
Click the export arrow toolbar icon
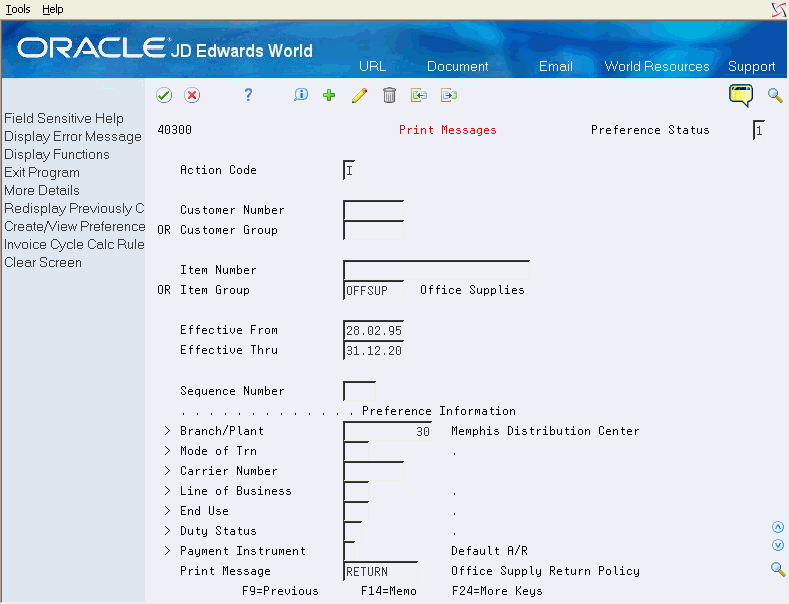[x=449, y=95]
